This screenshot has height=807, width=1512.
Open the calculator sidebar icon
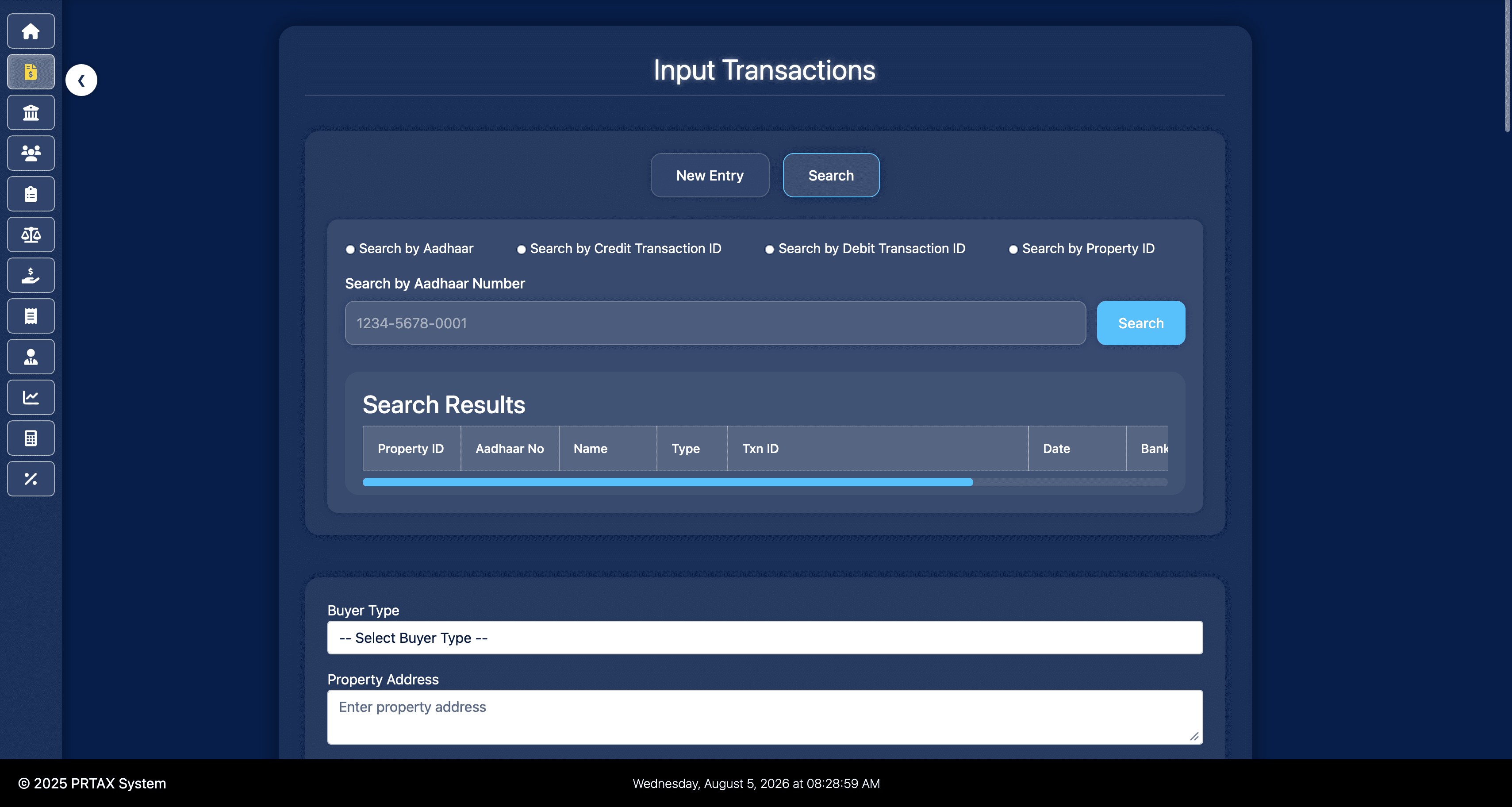tap(31, 438)
